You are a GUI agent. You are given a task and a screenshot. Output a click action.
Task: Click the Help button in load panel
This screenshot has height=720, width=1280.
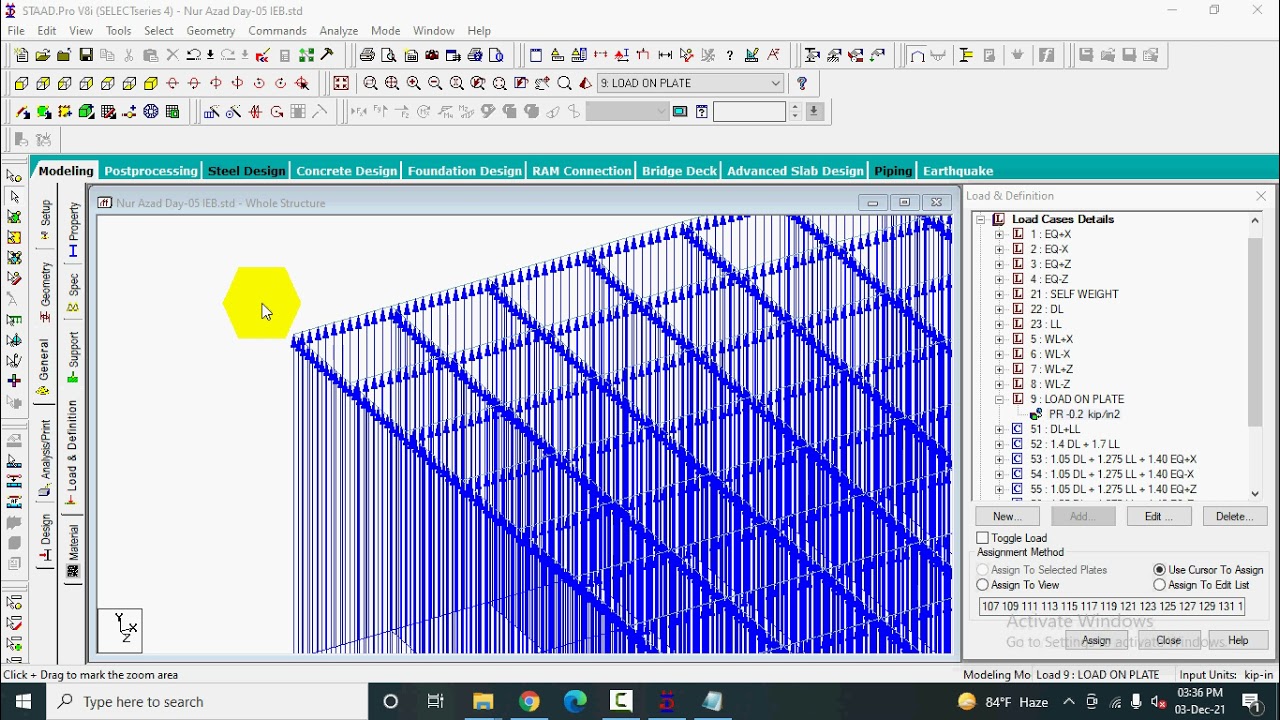pos(1238,641)
